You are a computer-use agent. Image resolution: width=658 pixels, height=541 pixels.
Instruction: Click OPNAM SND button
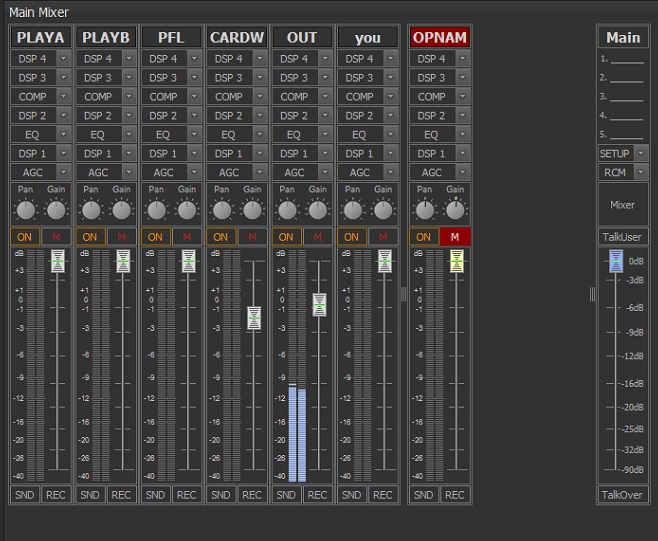[424, 495]
